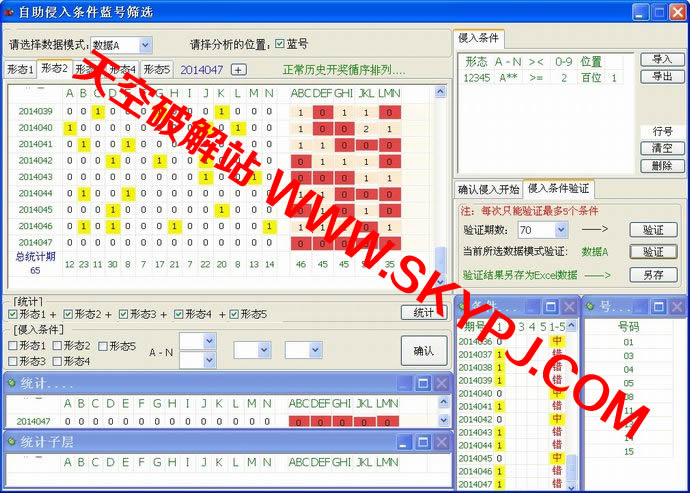690x493 pixels.
Task: Close the 号 number list sub-window
Action: (x=675, y=306)
